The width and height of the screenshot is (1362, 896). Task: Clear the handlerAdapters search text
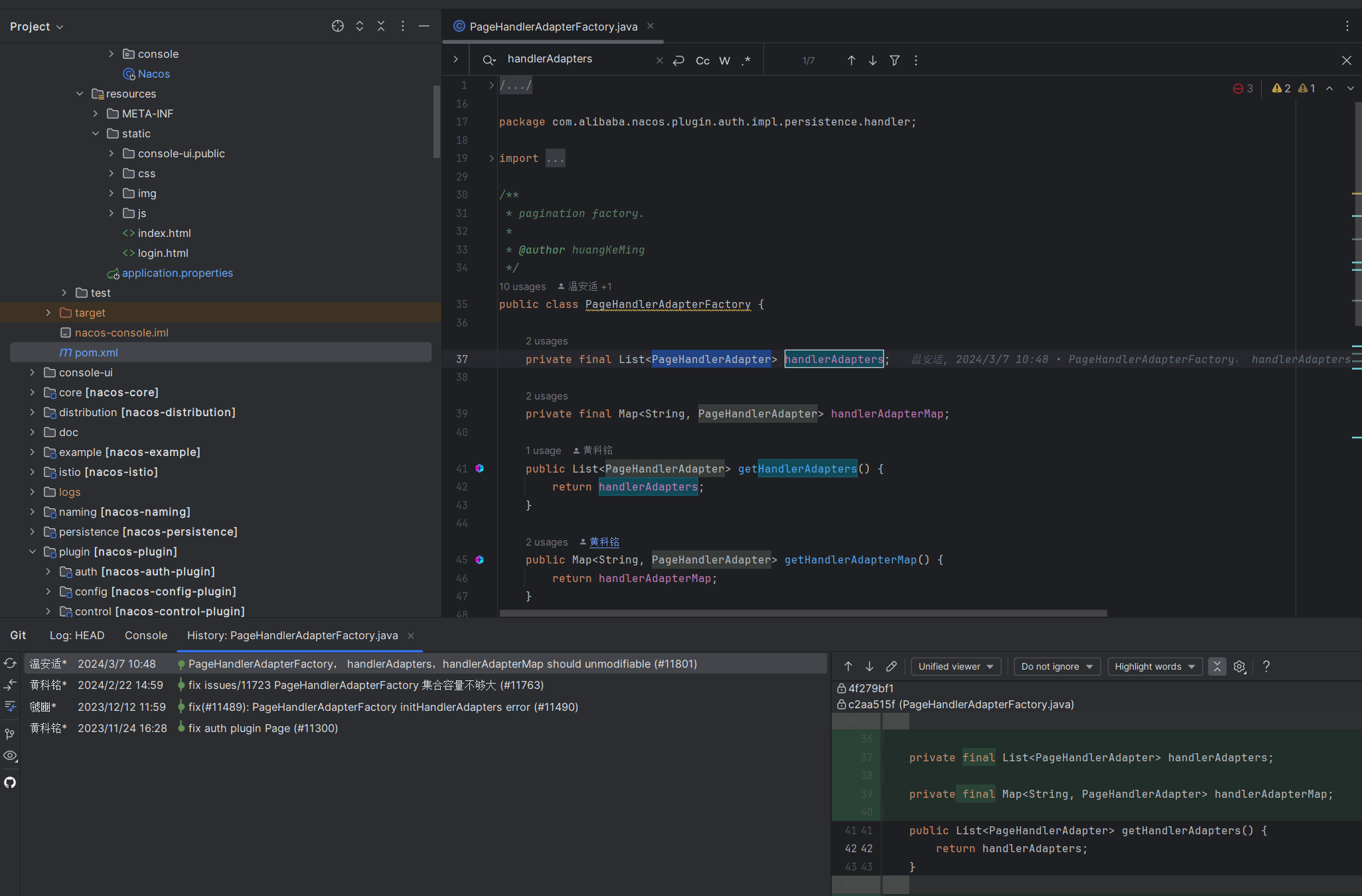point(659,60)
